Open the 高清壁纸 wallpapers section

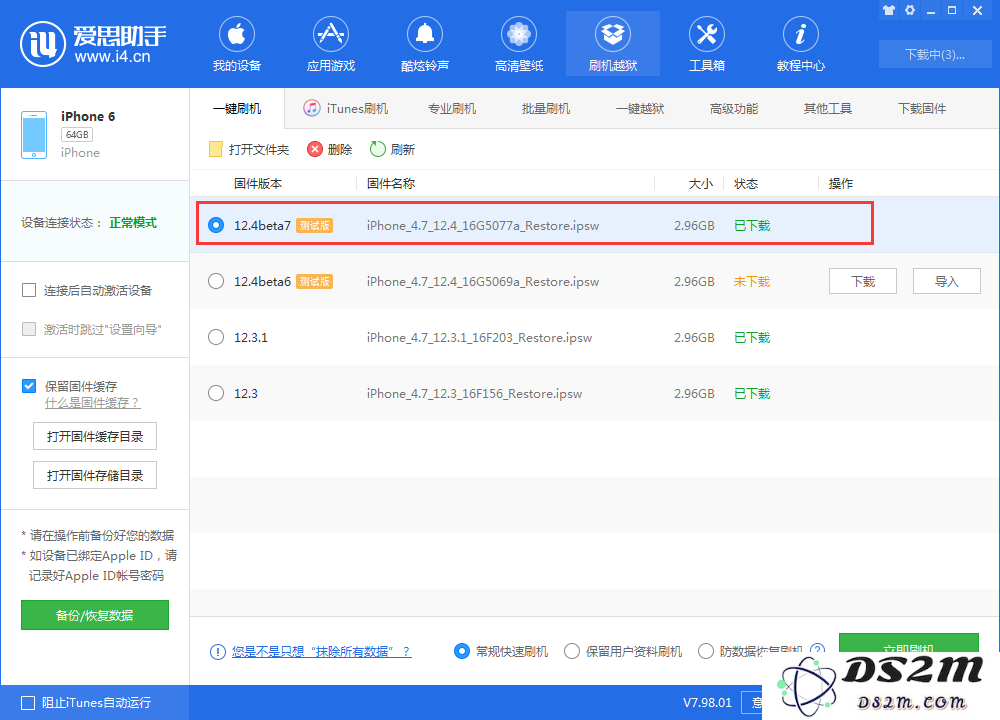pos(518,44)
